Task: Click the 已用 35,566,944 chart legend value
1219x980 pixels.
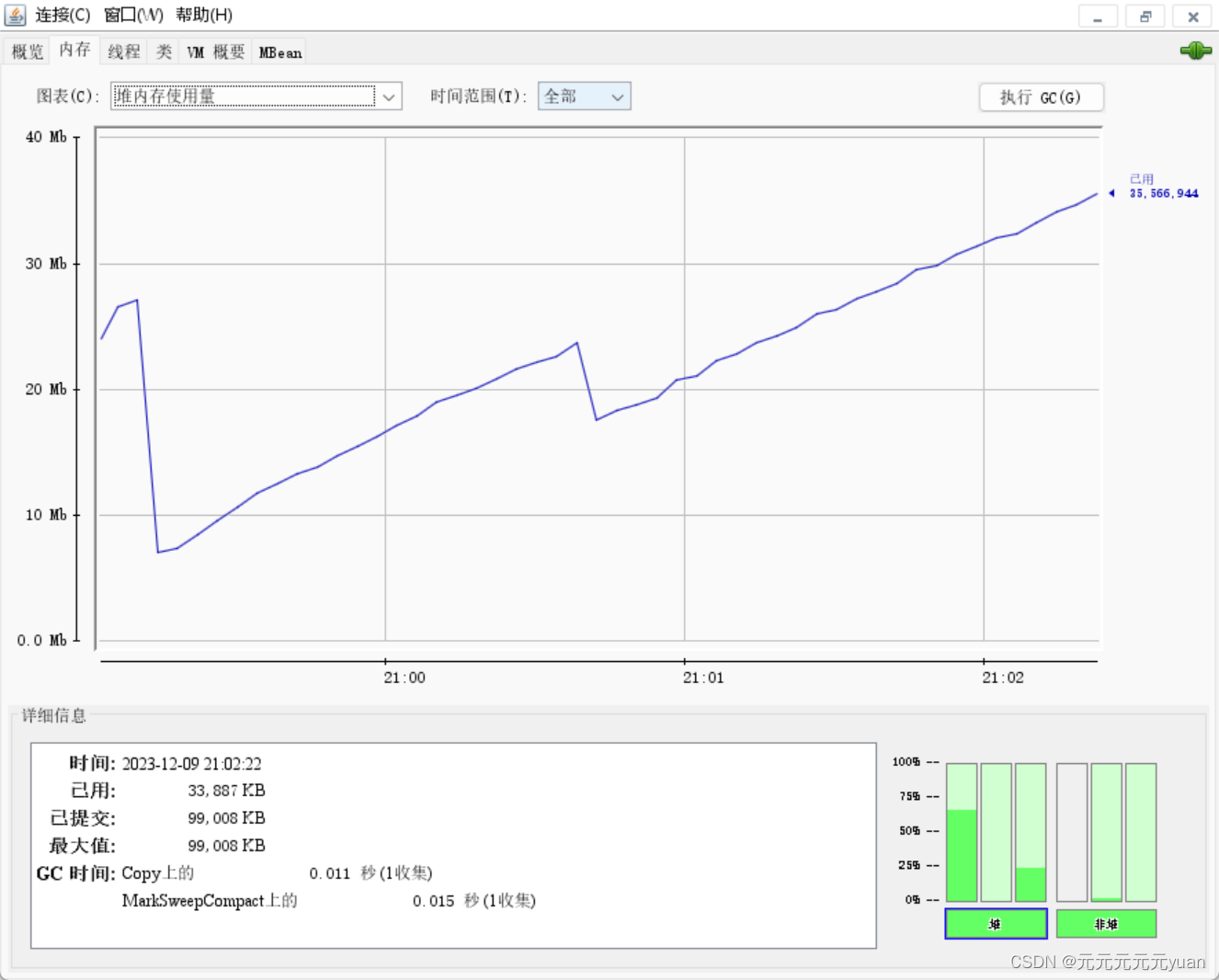Action: [x=1163, y=187]
